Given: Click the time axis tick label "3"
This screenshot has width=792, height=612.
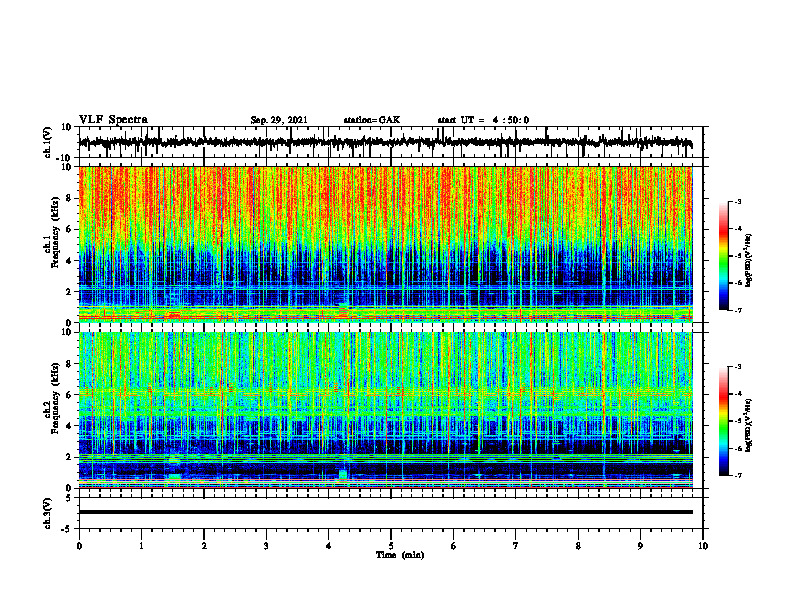Looking at the screenshot, I should (266, 546).
